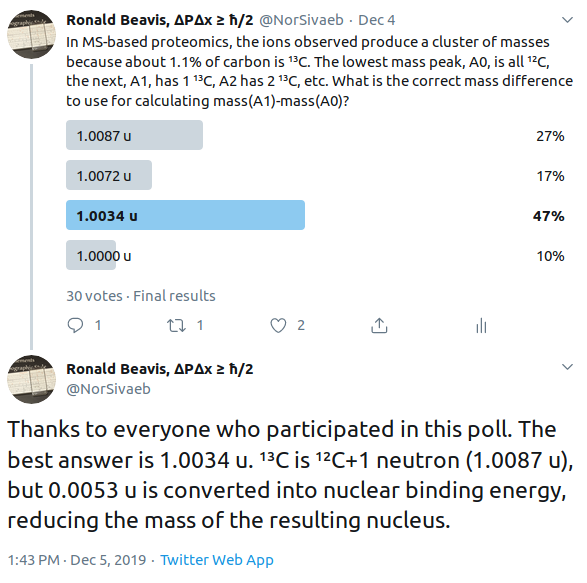Open the @NorSivaeb handle in top tweet
Screen dimensions: 587x583
(301, 20)
